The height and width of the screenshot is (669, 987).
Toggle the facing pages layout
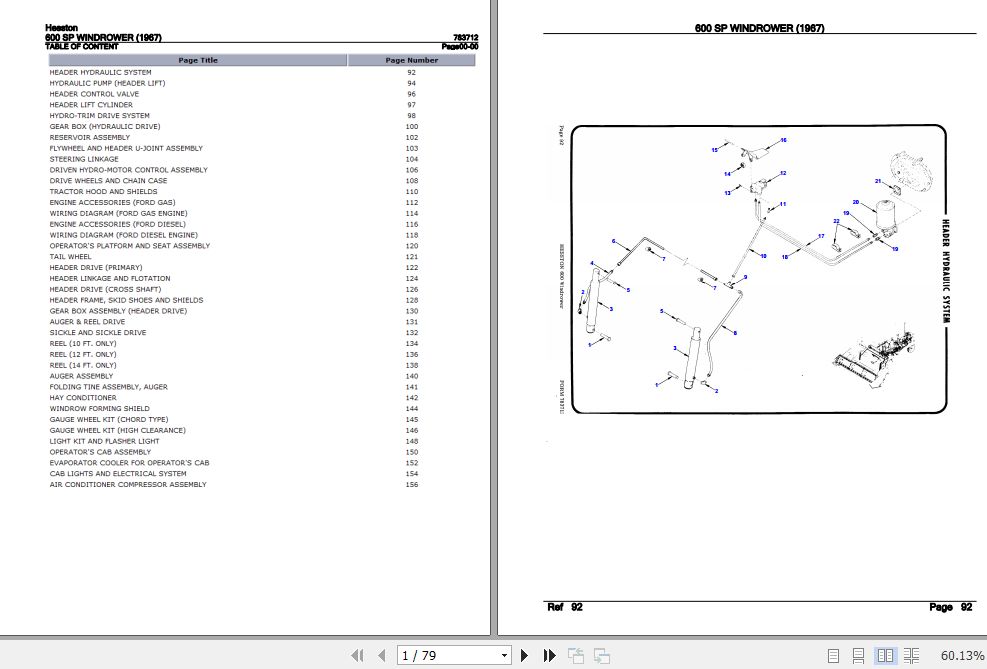coord(886,655)
